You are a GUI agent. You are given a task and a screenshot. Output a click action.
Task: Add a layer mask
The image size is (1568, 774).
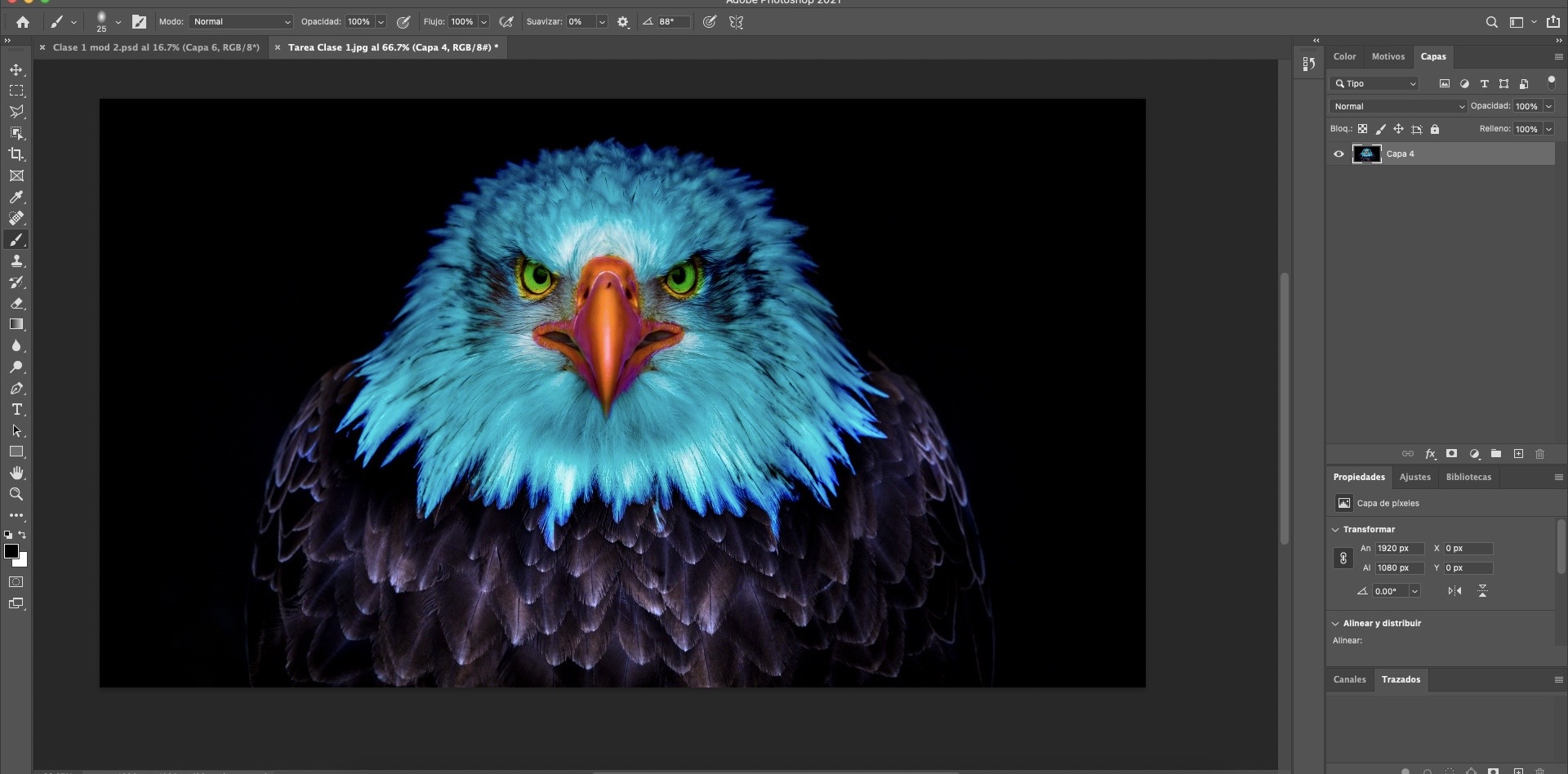pyautogui.click(x=1451, y=454)
